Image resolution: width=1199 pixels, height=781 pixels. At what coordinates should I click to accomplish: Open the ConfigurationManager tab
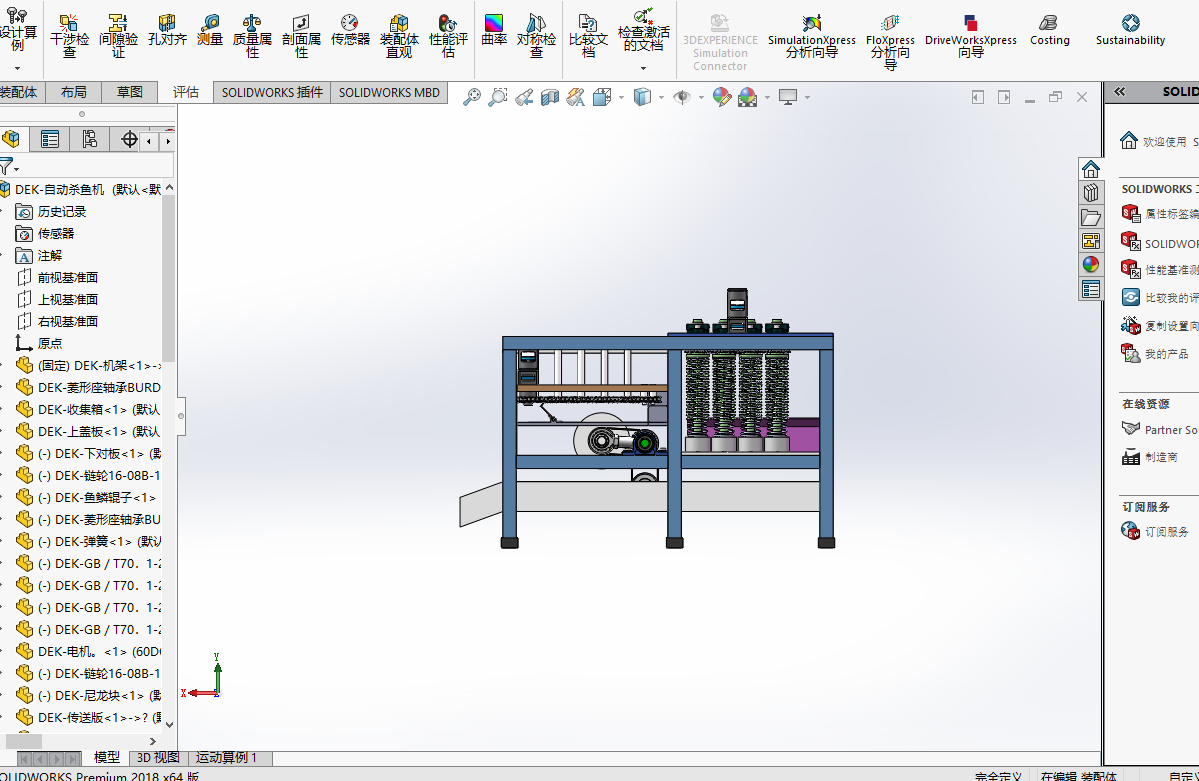tap(89, 139)
